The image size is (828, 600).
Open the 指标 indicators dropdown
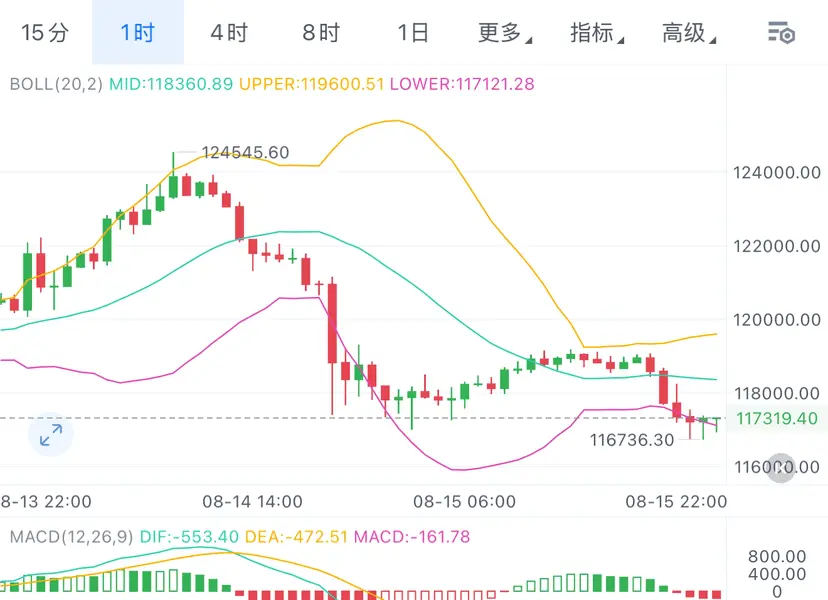(x=597, y=33)
